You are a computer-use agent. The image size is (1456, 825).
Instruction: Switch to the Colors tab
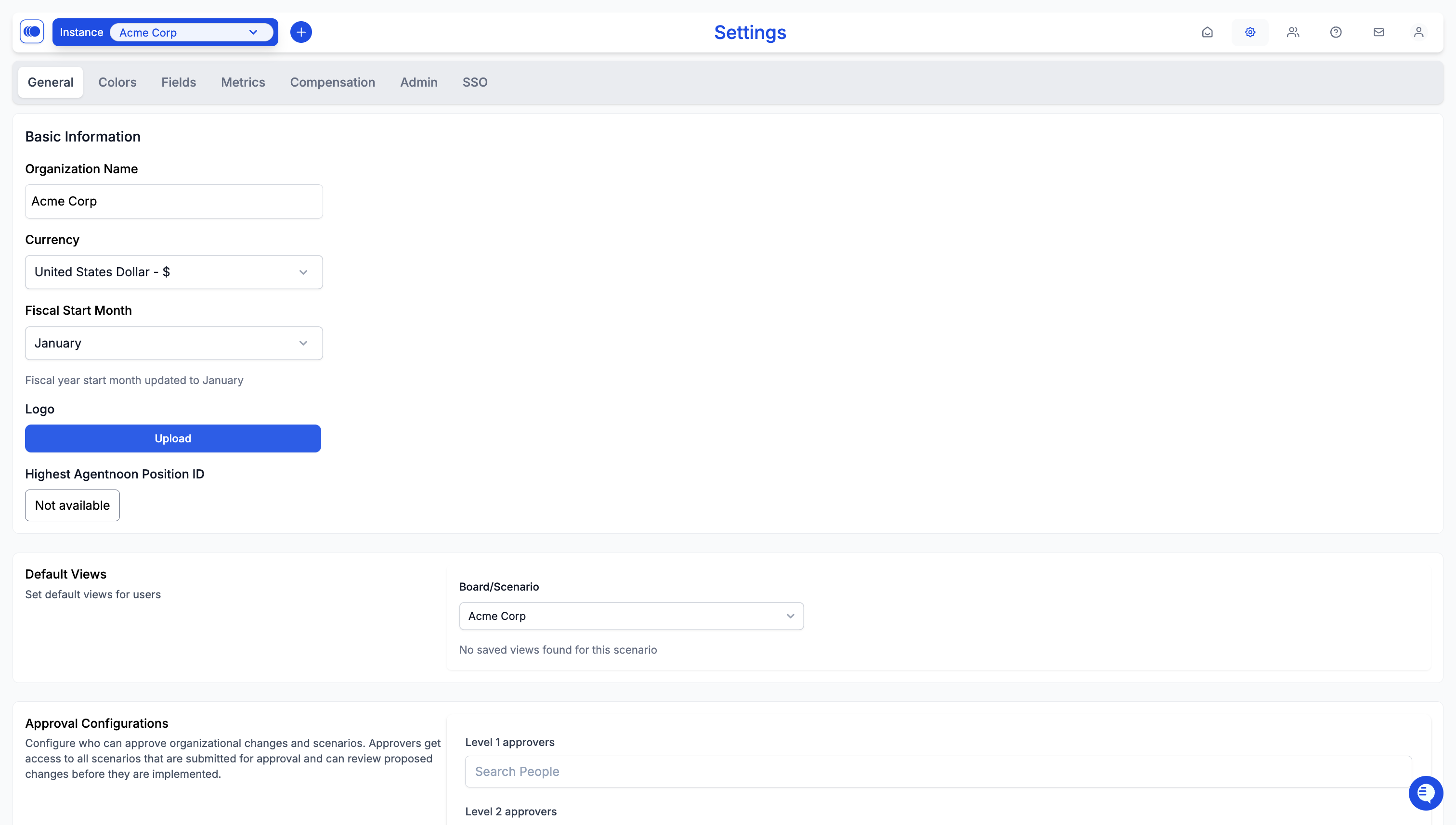[x=117, y=82]
